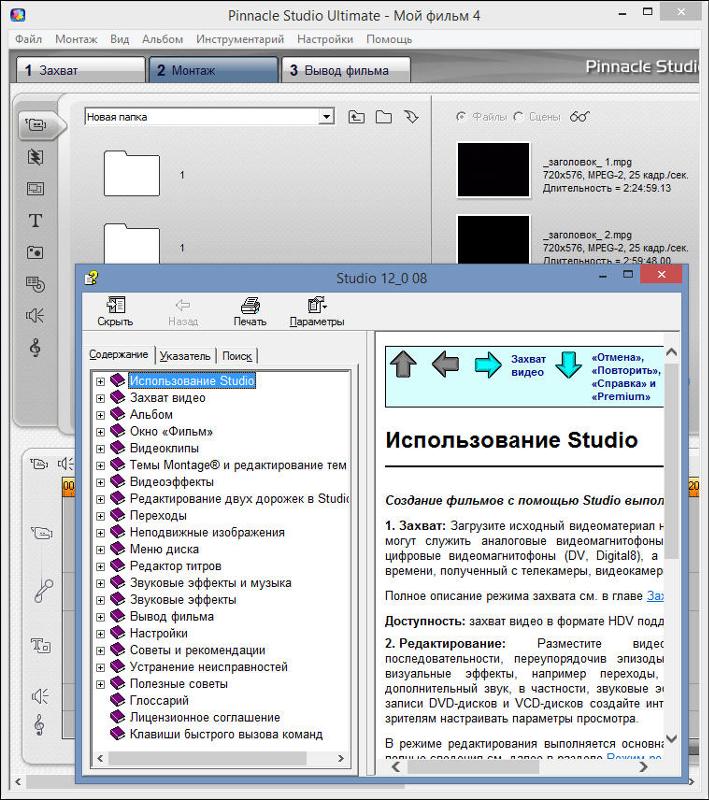This screenshot has width=709, height=800.
Task: Select the '_заголовок_ 1.mpg' video thumbnail
Action: [x=493, y=170]
